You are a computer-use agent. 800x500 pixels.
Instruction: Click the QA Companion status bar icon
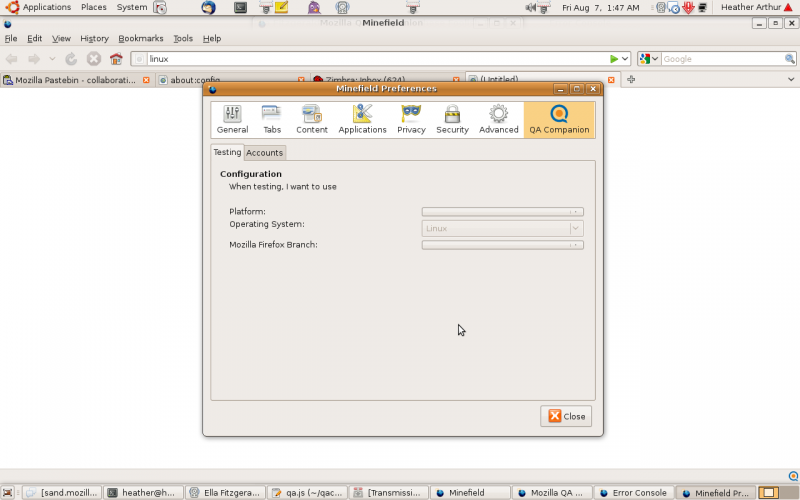click(x=793, y=476)
